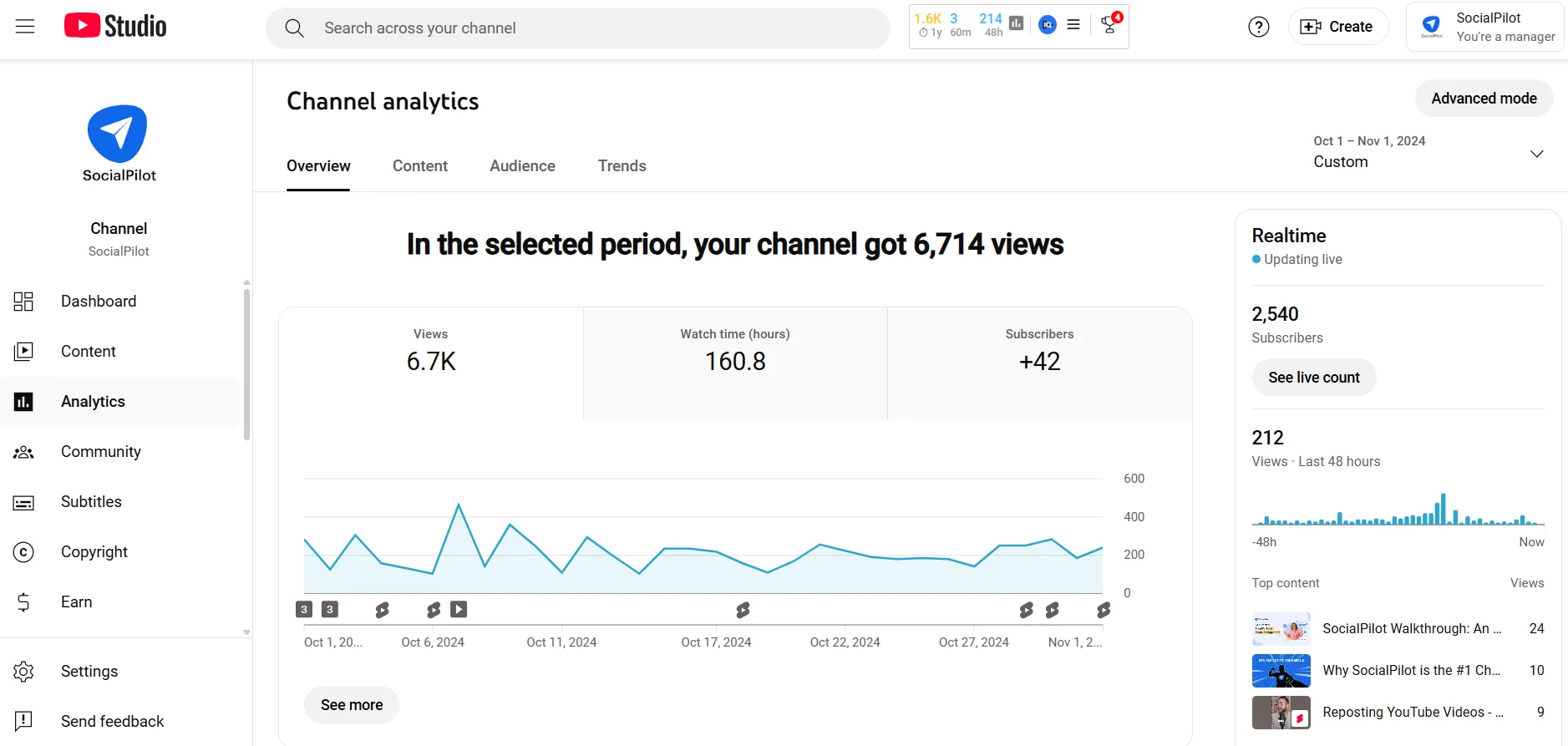Click the Create button
1568x746 pixels.
[x=1337, y=27]
